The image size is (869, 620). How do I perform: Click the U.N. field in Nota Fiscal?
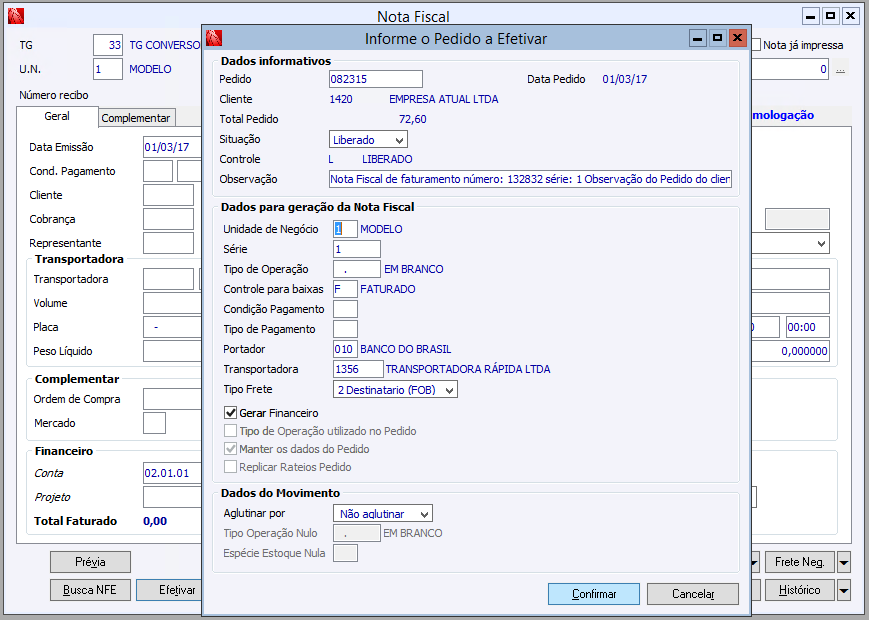coord(108,69)
